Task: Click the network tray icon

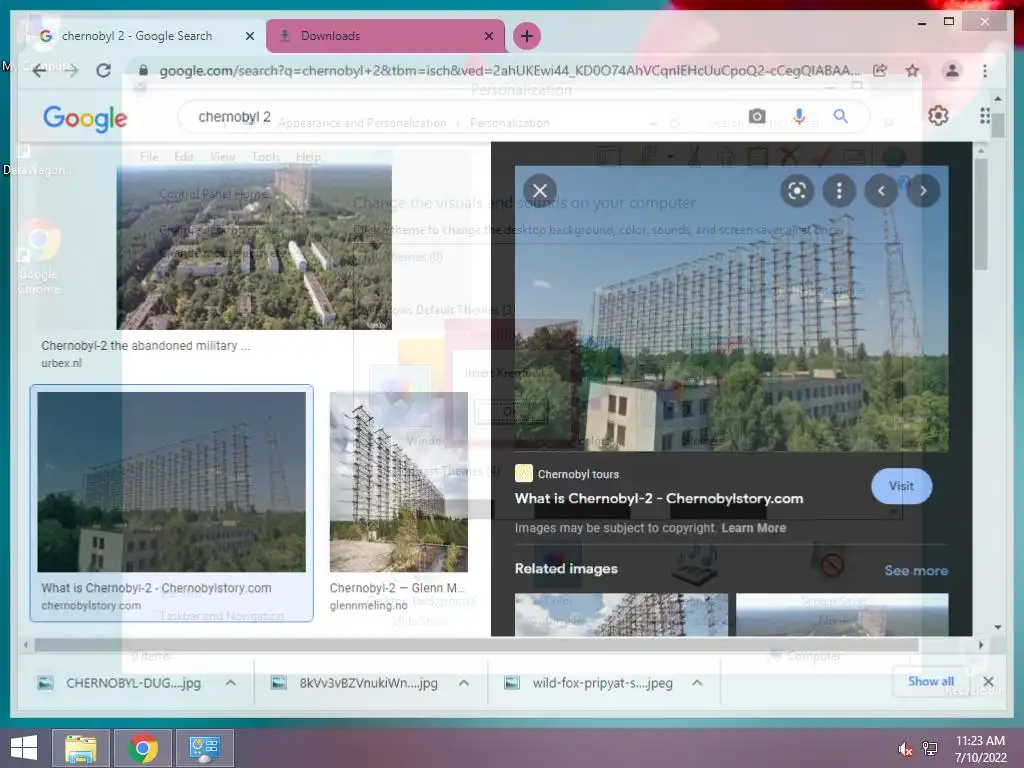Action: 930,749
